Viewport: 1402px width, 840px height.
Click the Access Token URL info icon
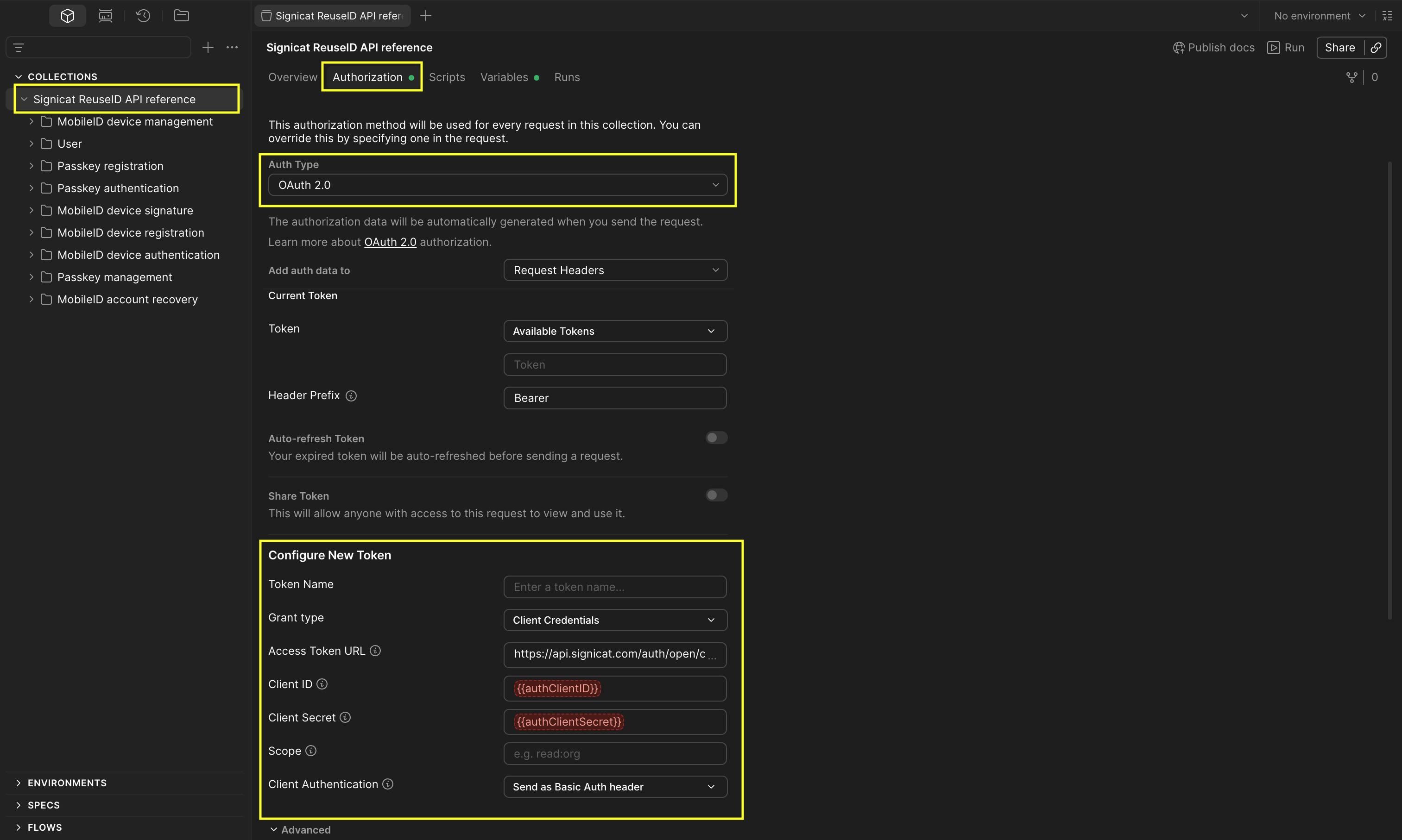(x=375, y=651)
